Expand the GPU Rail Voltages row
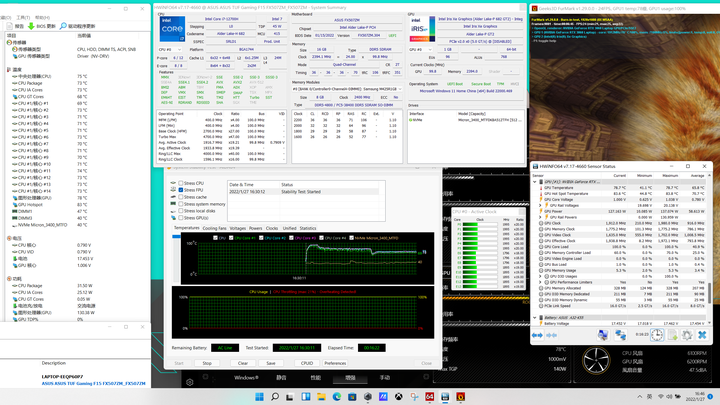 (x=540, y=205)
